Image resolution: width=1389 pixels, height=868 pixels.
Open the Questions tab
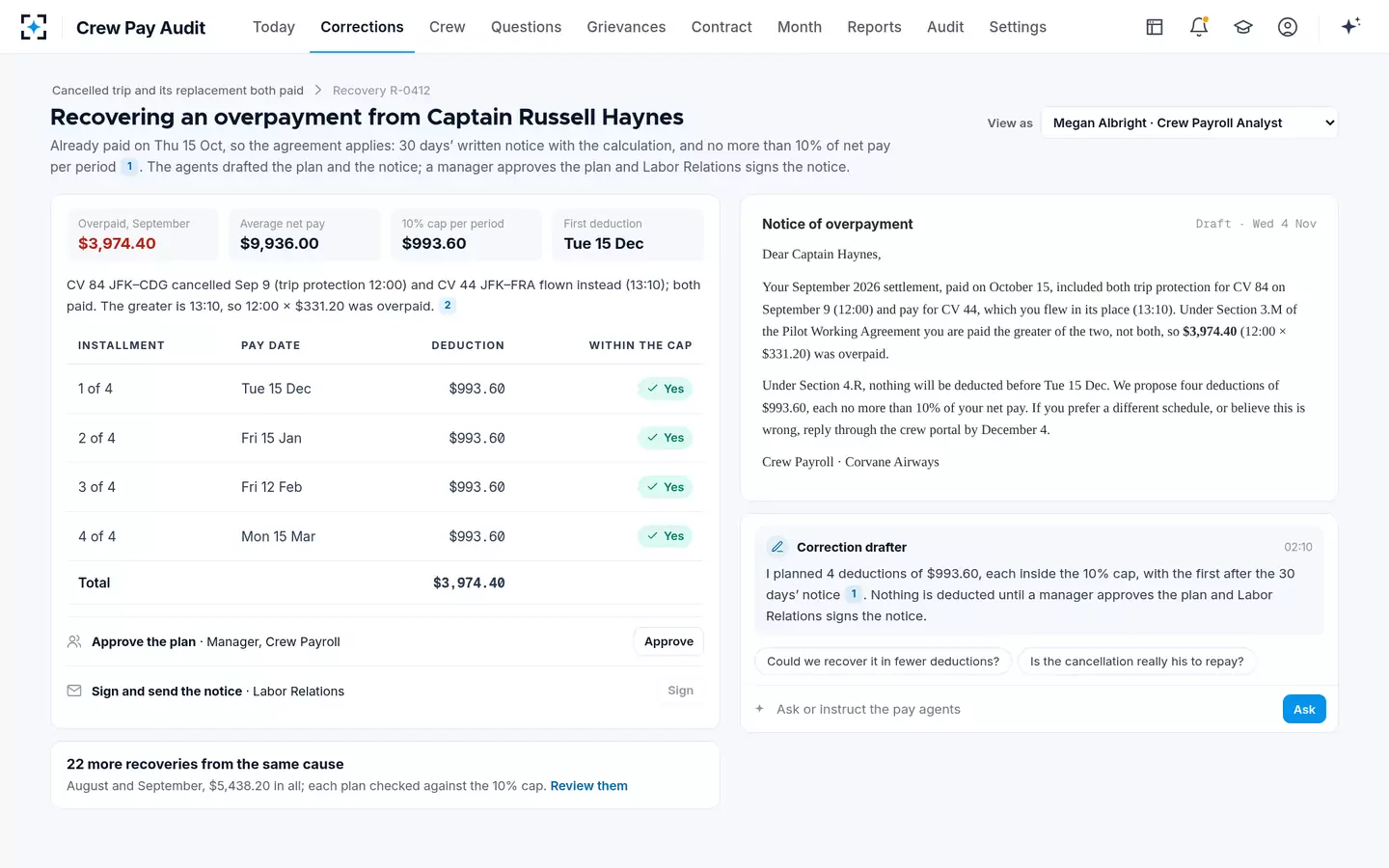coord(526,27)
